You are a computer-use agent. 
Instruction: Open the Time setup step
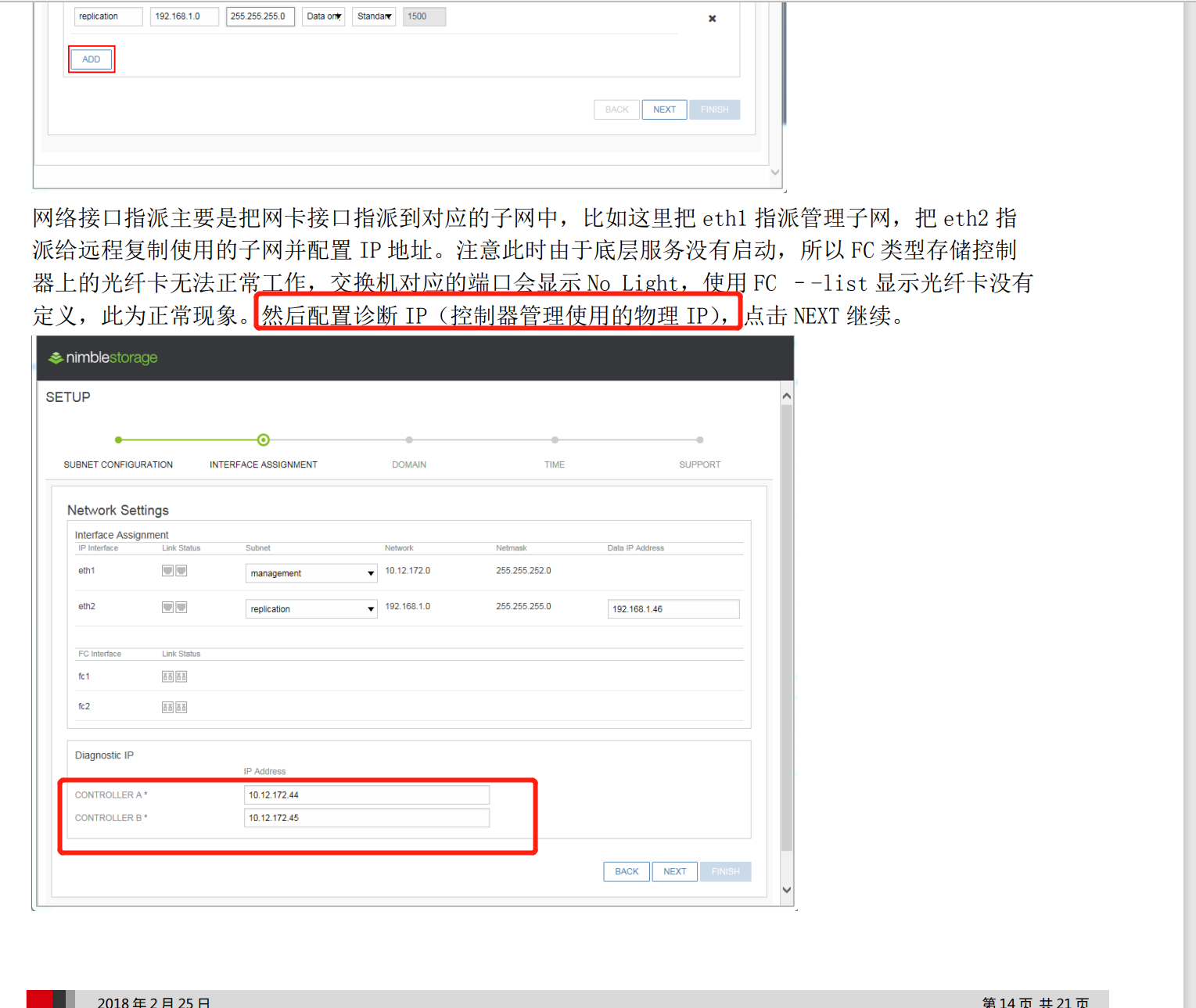[x=555, y=465]
